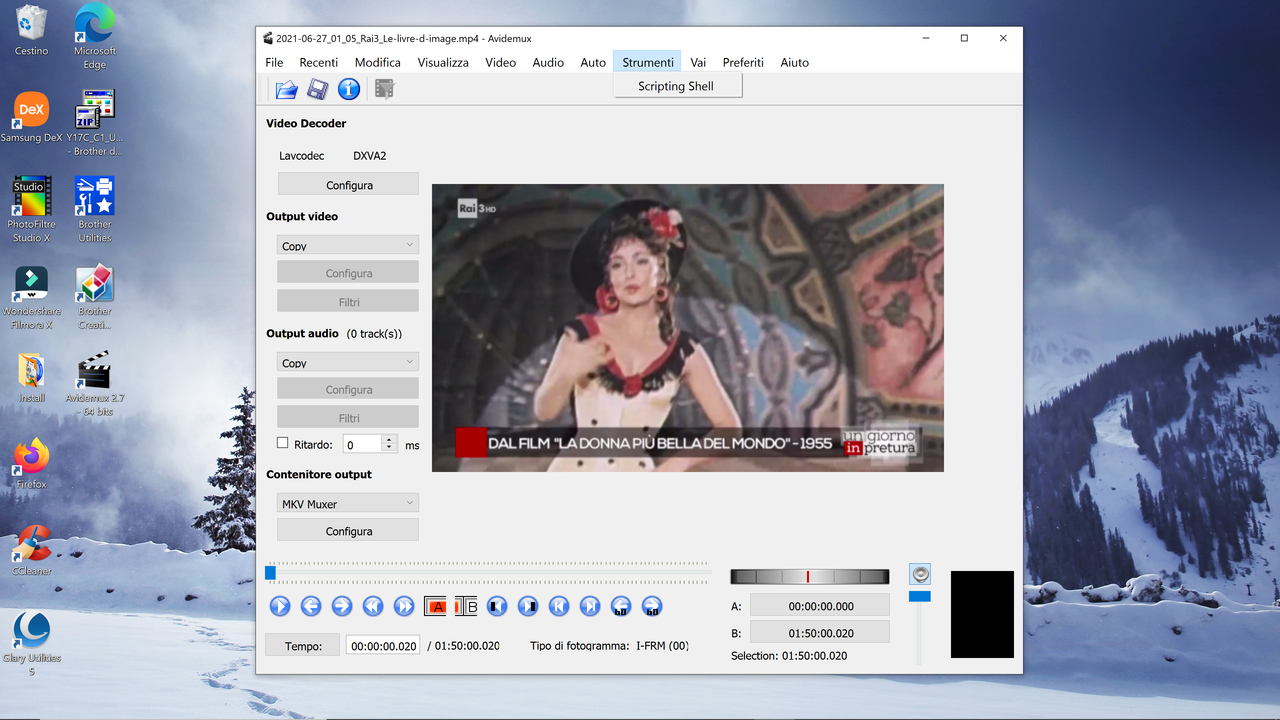Open the Modifica menu
The height and width of the screenshot is (720, 1280).
pos(378,62)
